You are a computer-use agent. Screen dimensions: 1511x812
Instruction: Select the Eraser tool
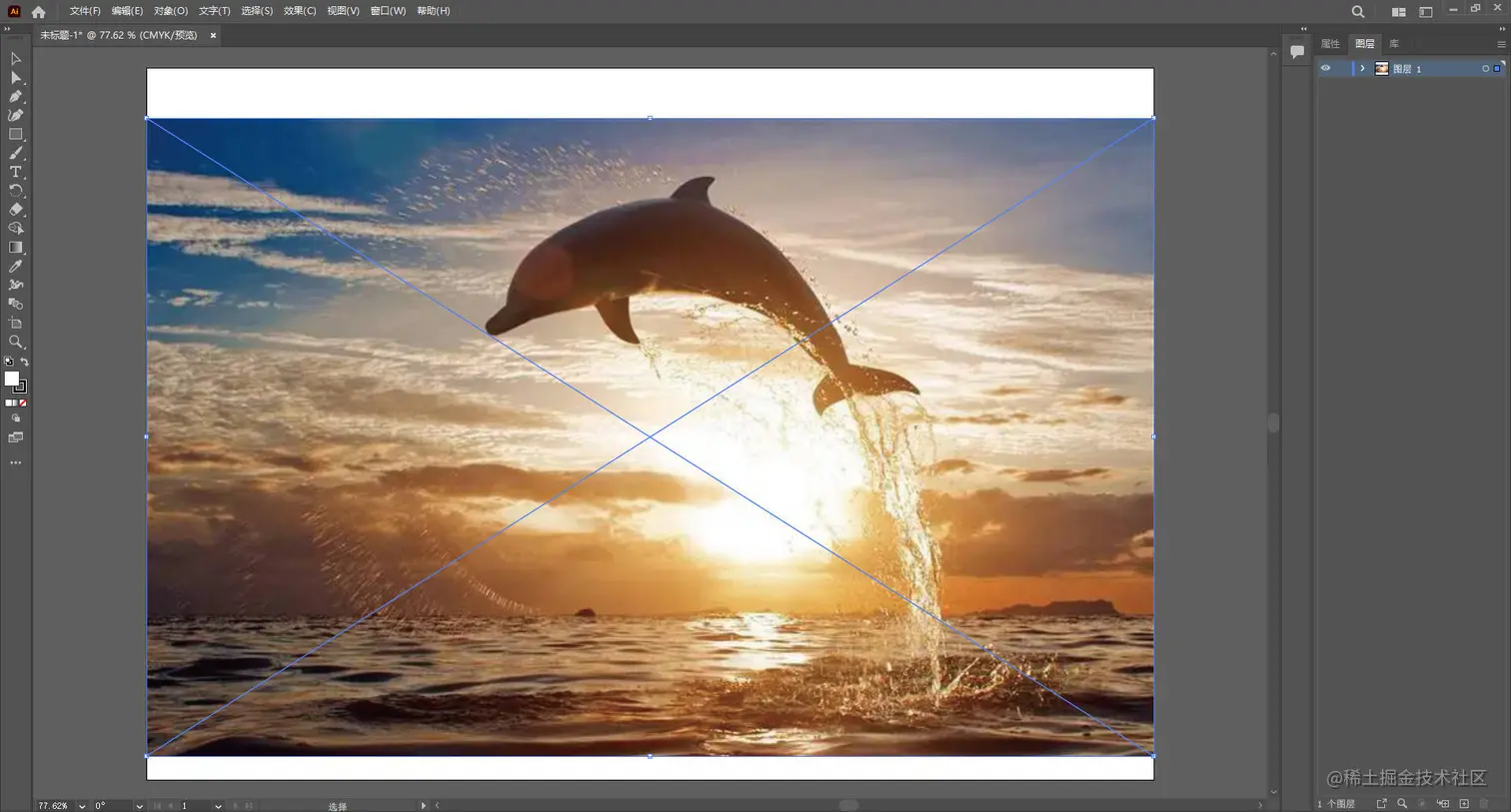15,210
